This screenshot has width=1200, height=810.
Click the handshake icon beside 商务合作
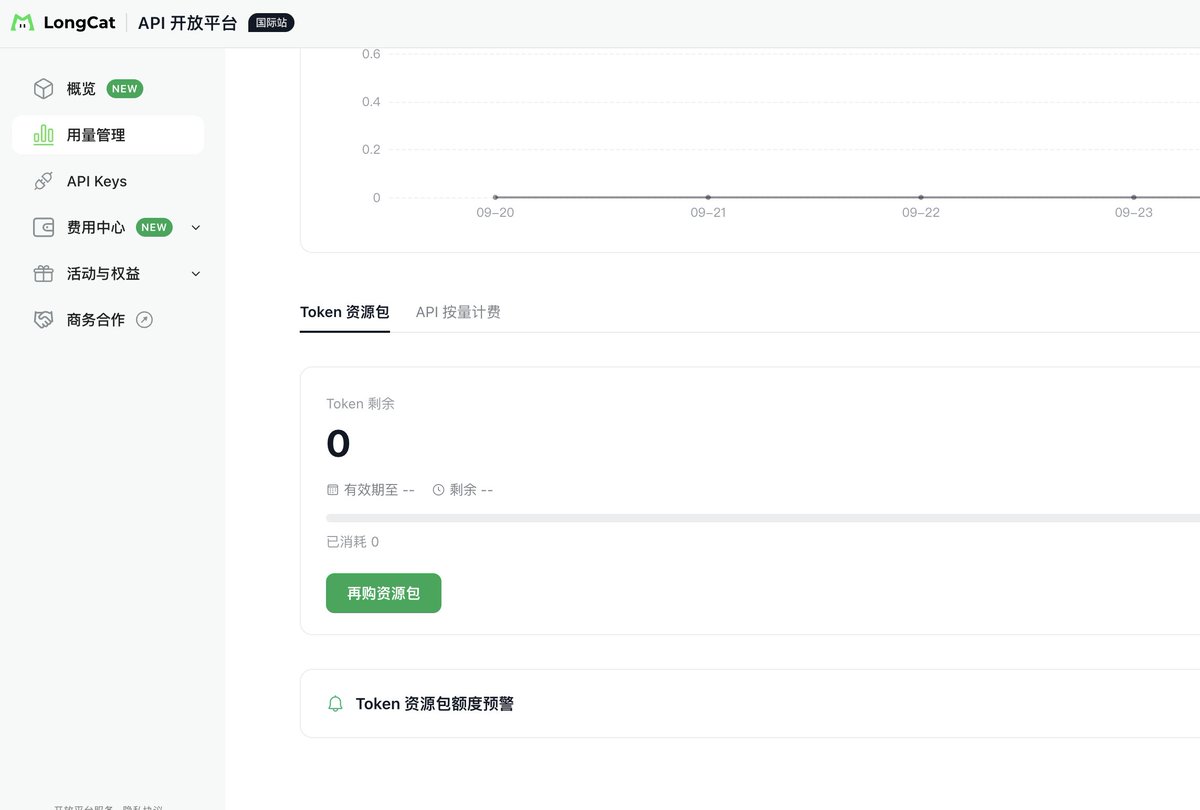(x=43, y=320)
